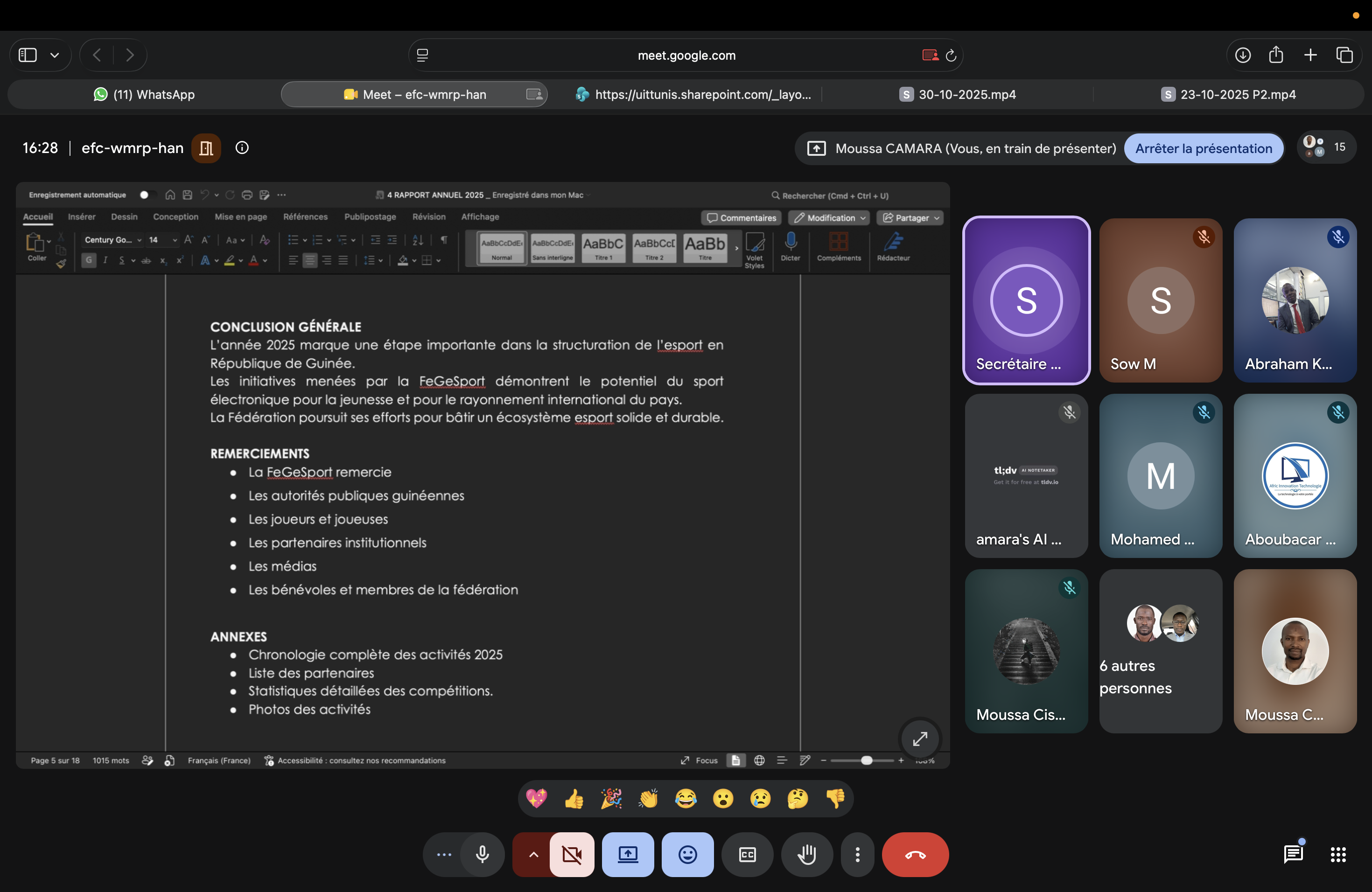Raise hand in the meeting

coord(806,854)
